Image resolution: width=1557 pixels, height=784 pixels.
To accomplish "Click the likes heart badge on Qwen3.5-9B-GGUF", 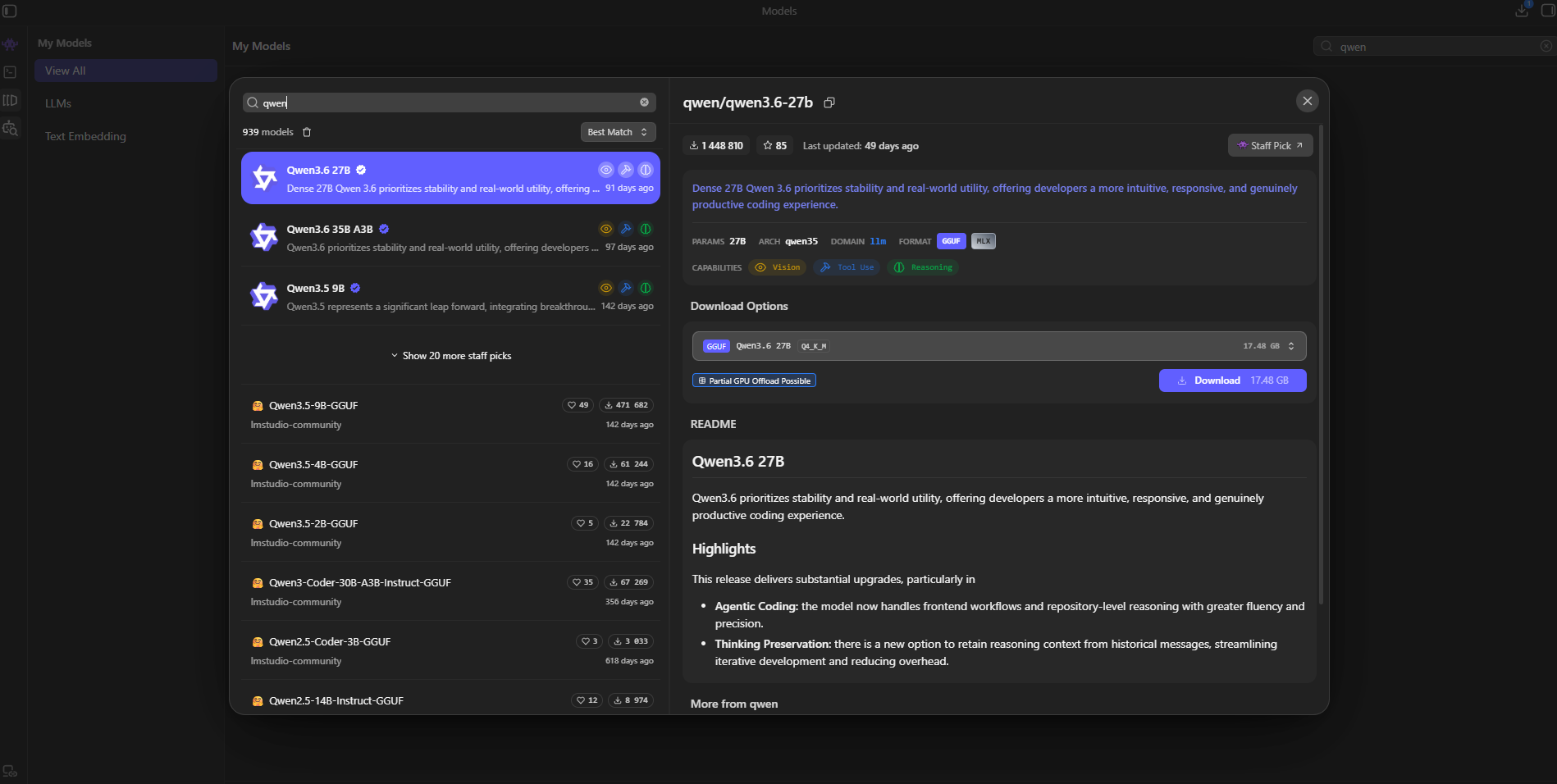I will coord(578,405).
